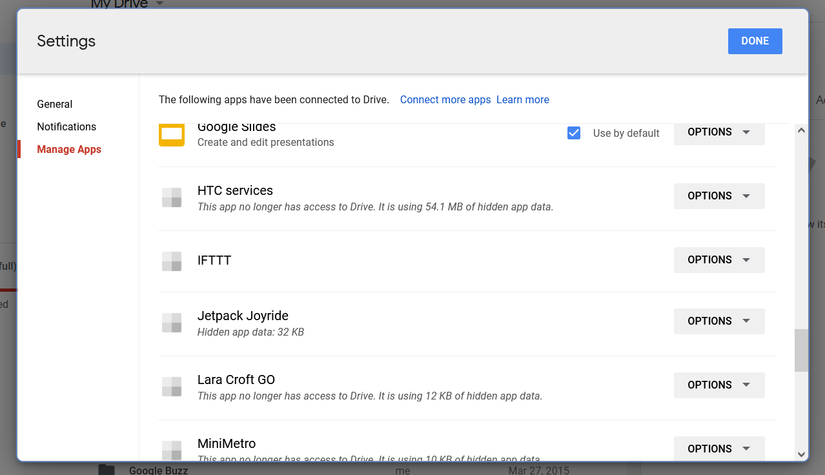Open the Learn more link
Screen dimensions: 825x475
[x=522, y=100]
